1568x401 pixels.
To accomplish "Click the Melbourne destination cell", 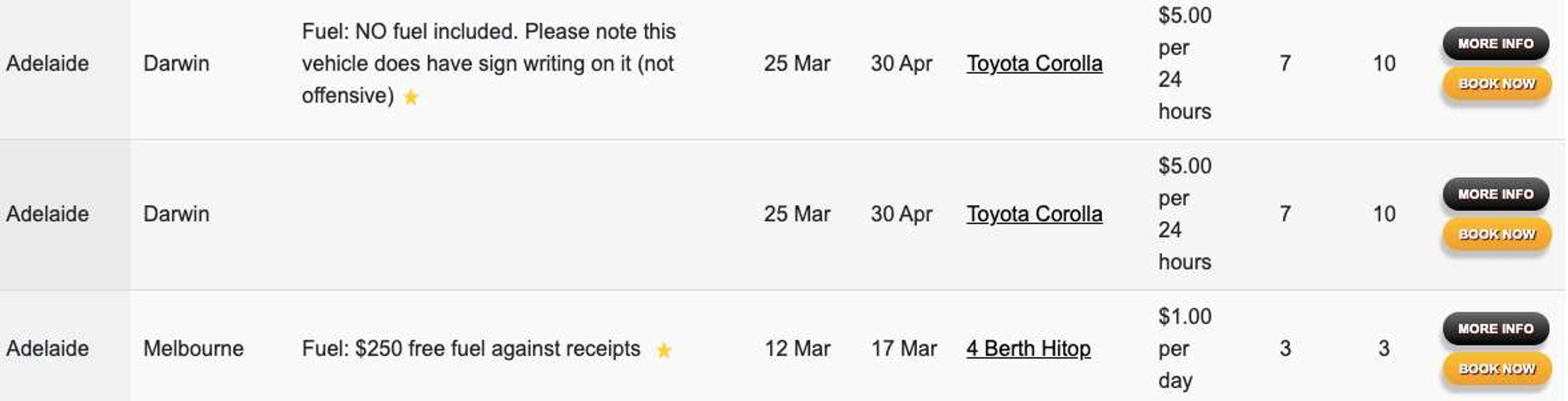I will pos(194,349).
